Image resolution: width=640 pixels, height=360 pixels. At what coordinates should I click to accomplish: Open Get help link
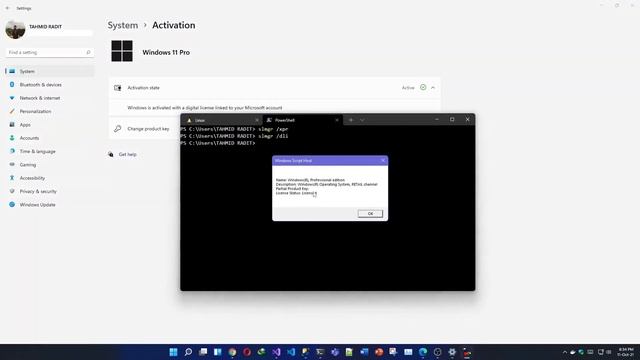127,154
